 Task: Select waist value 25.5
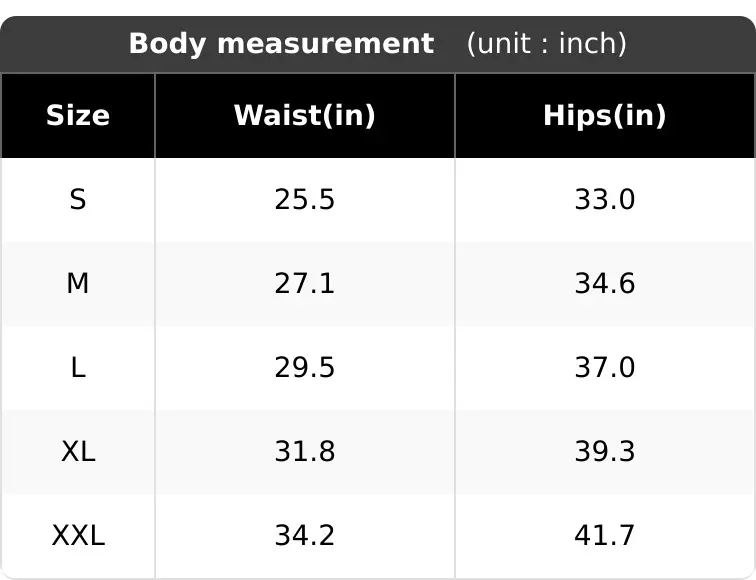point(305,200)
